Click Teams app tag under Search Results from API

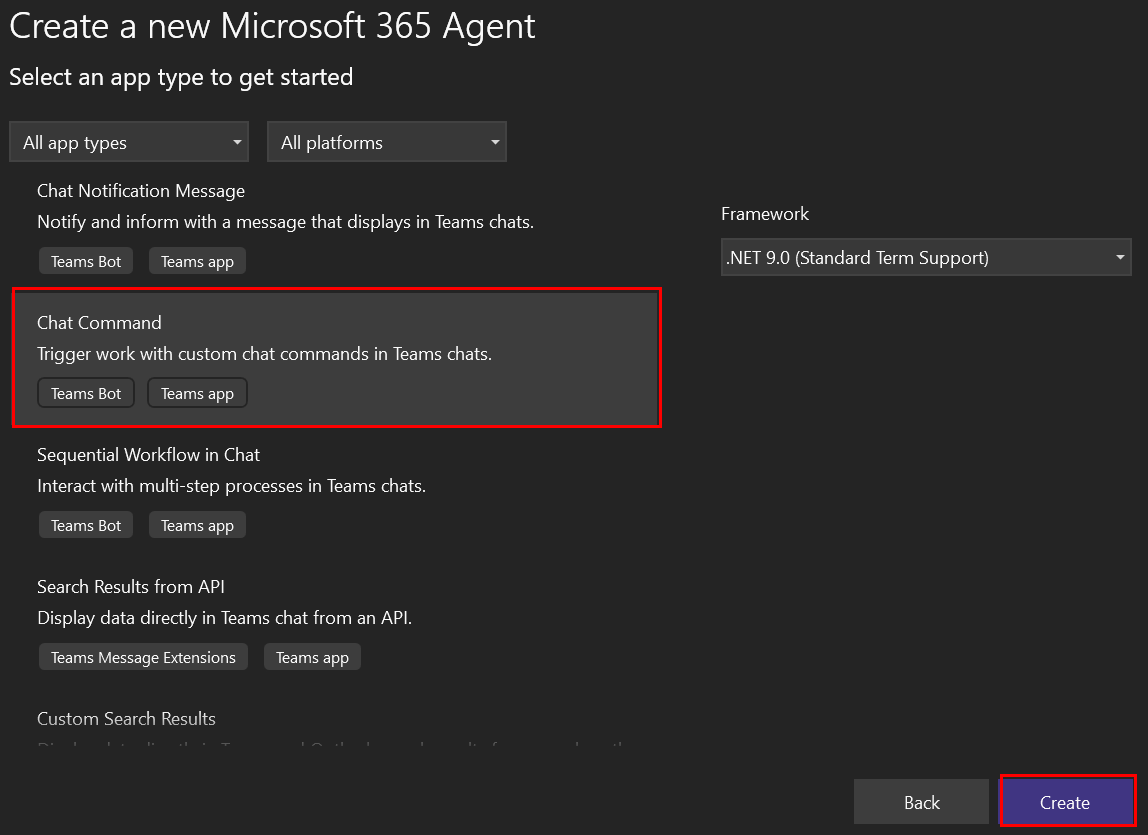tap(312, 657)
